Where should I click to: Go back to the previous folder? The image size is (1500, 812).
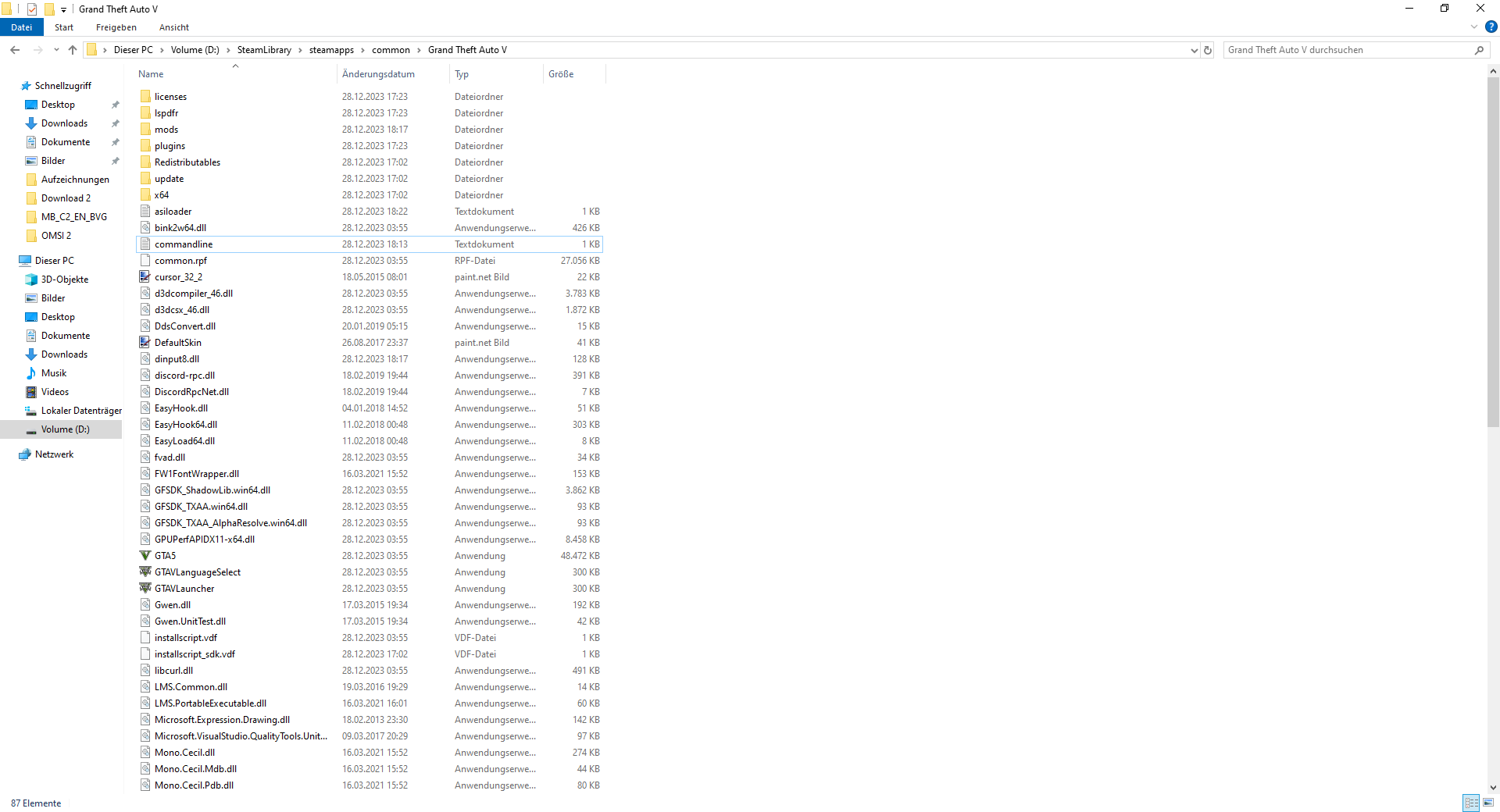click(x=15, y=50)
